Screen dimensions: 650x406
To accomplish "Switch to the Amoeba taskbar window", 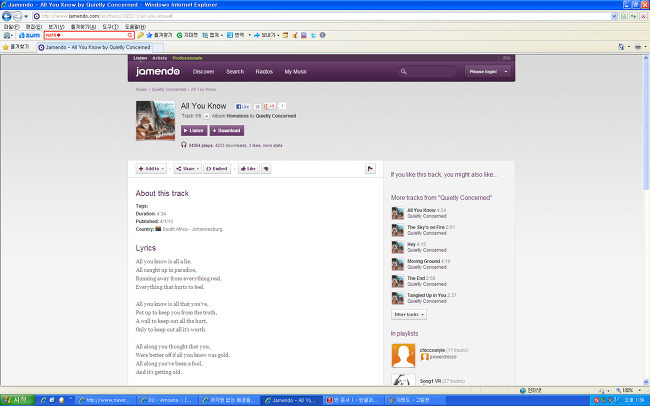I will click(167, 400).
